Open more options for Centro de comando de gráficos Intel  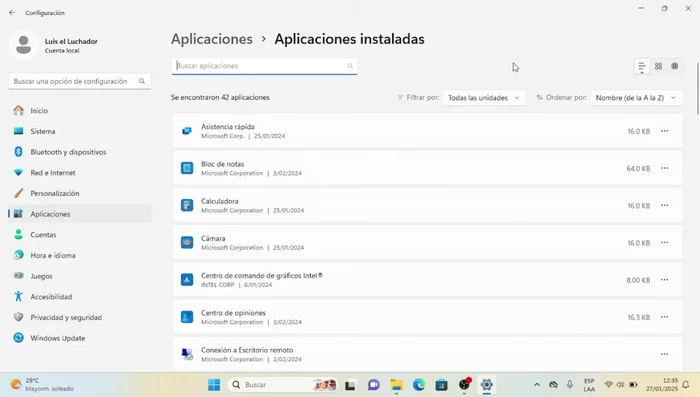(x=664, y=280)
